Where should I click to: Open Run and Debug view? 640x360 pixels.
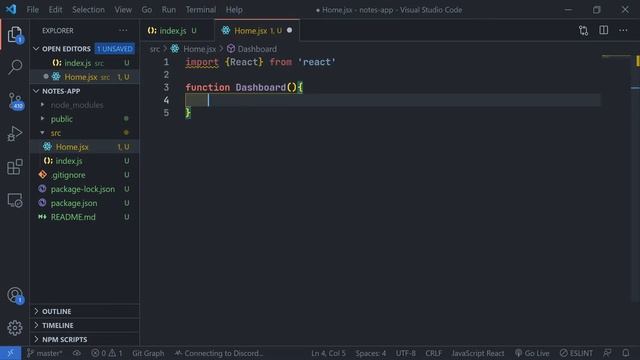pyautogui.click(x=15, y=133)
